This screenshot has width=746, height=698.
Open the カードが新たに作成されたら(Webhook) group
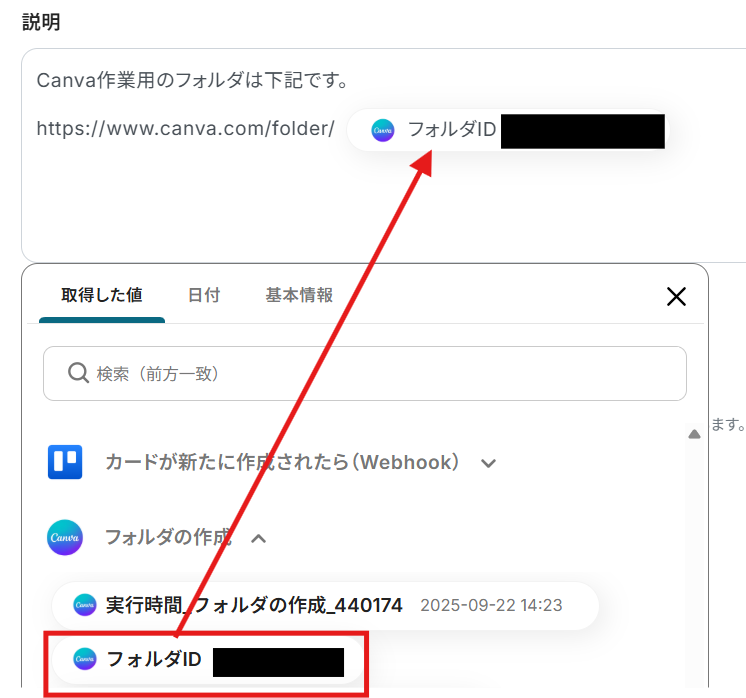282,462
